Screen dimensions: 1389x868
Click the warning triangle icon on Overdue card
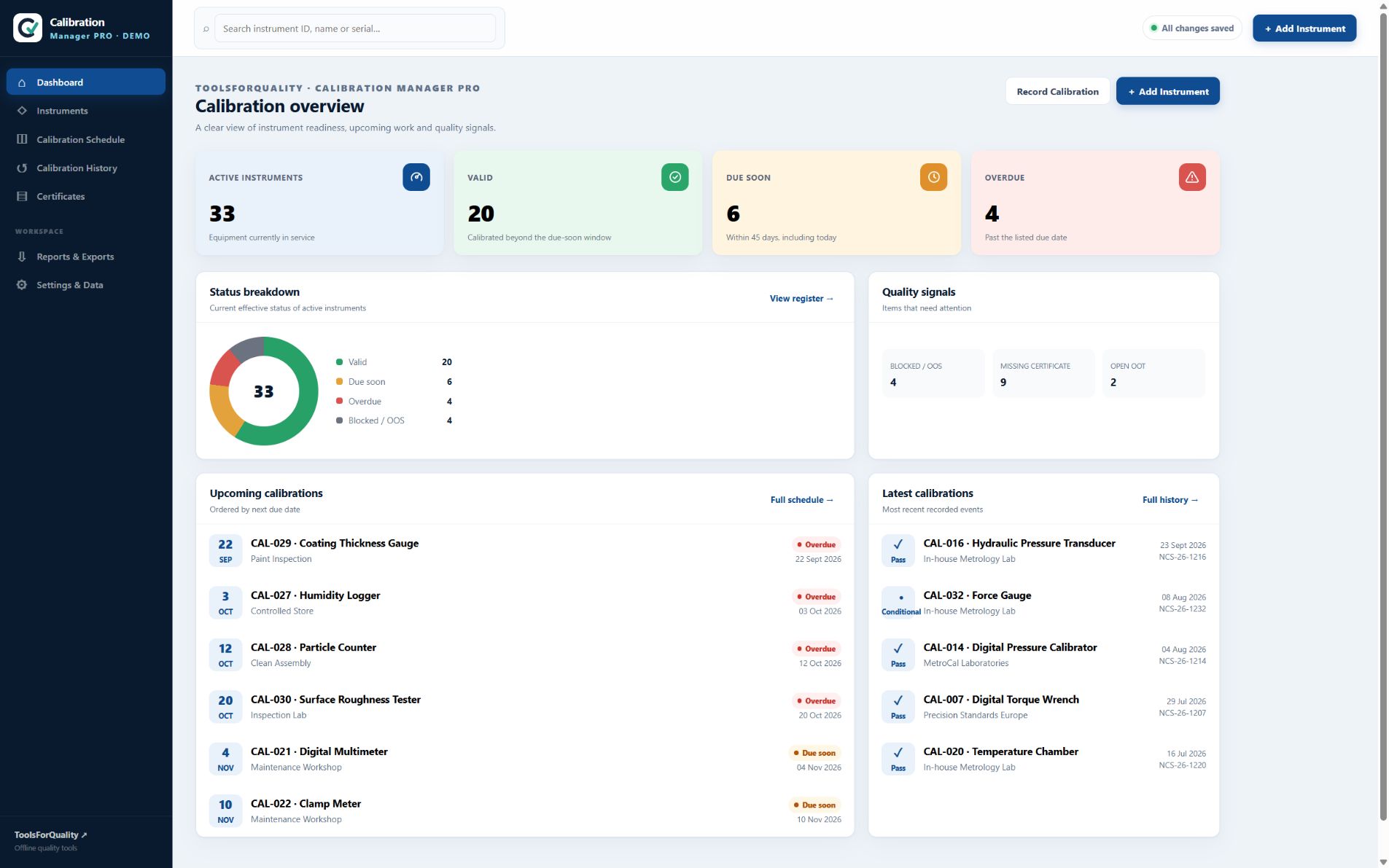(1192, 177)
